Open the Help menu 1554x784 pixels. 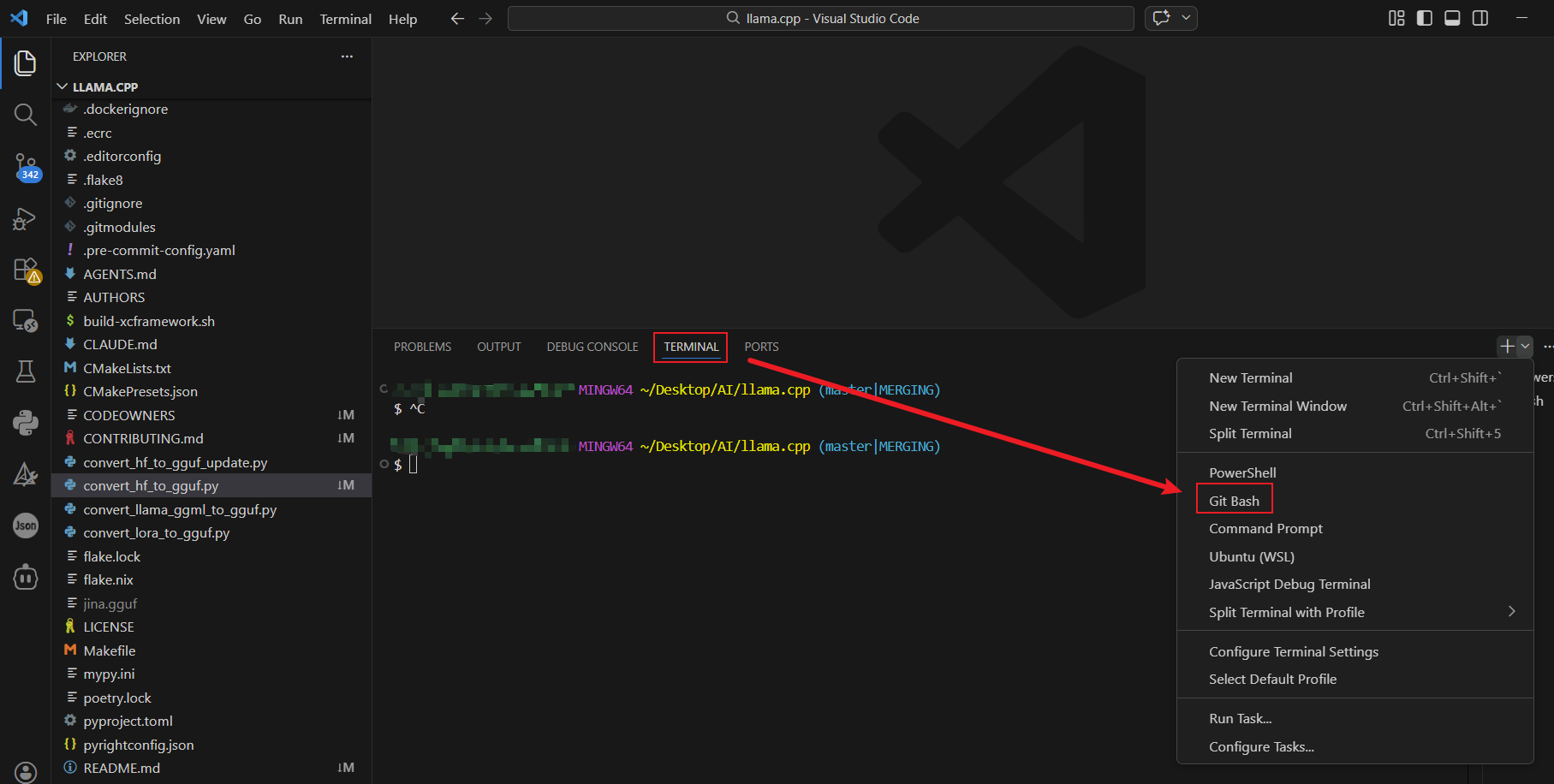tap(402, 19)
